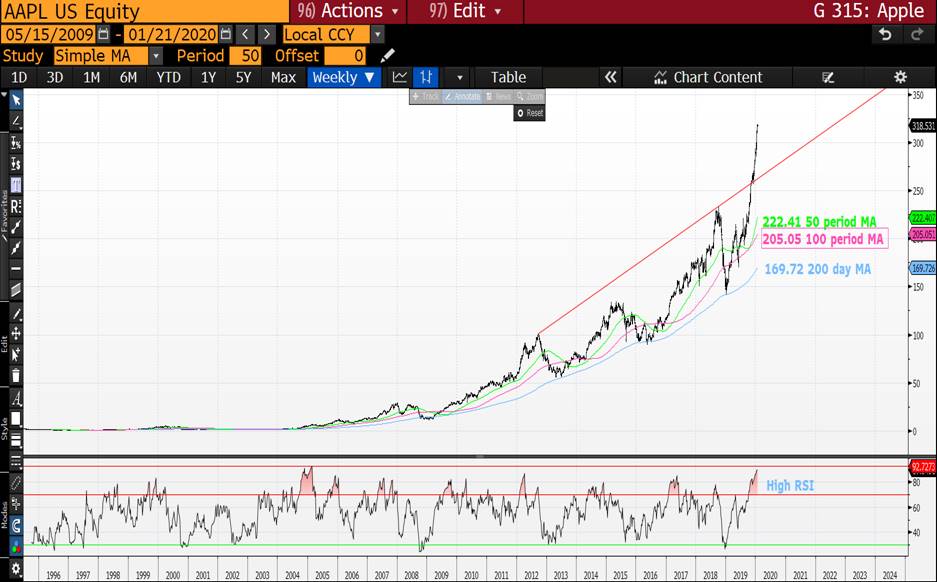Click the 222.41 50 period MA label
The width and height of the screenshot is (937, 582).
pyautogui.click(x=819, y=222)
